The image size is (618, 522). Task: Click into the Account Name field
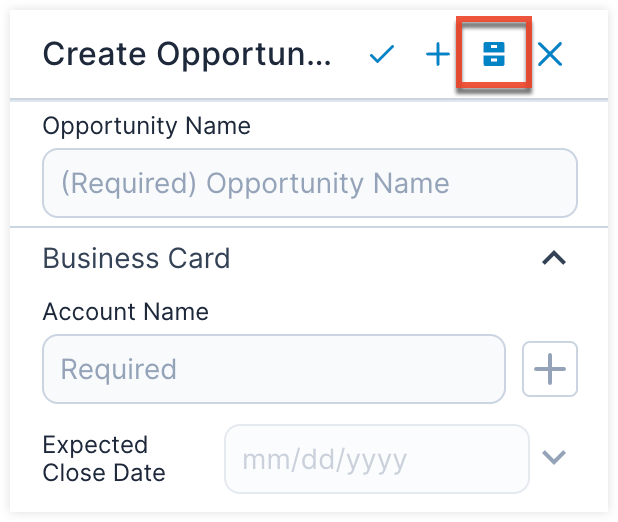pos(273,369)
